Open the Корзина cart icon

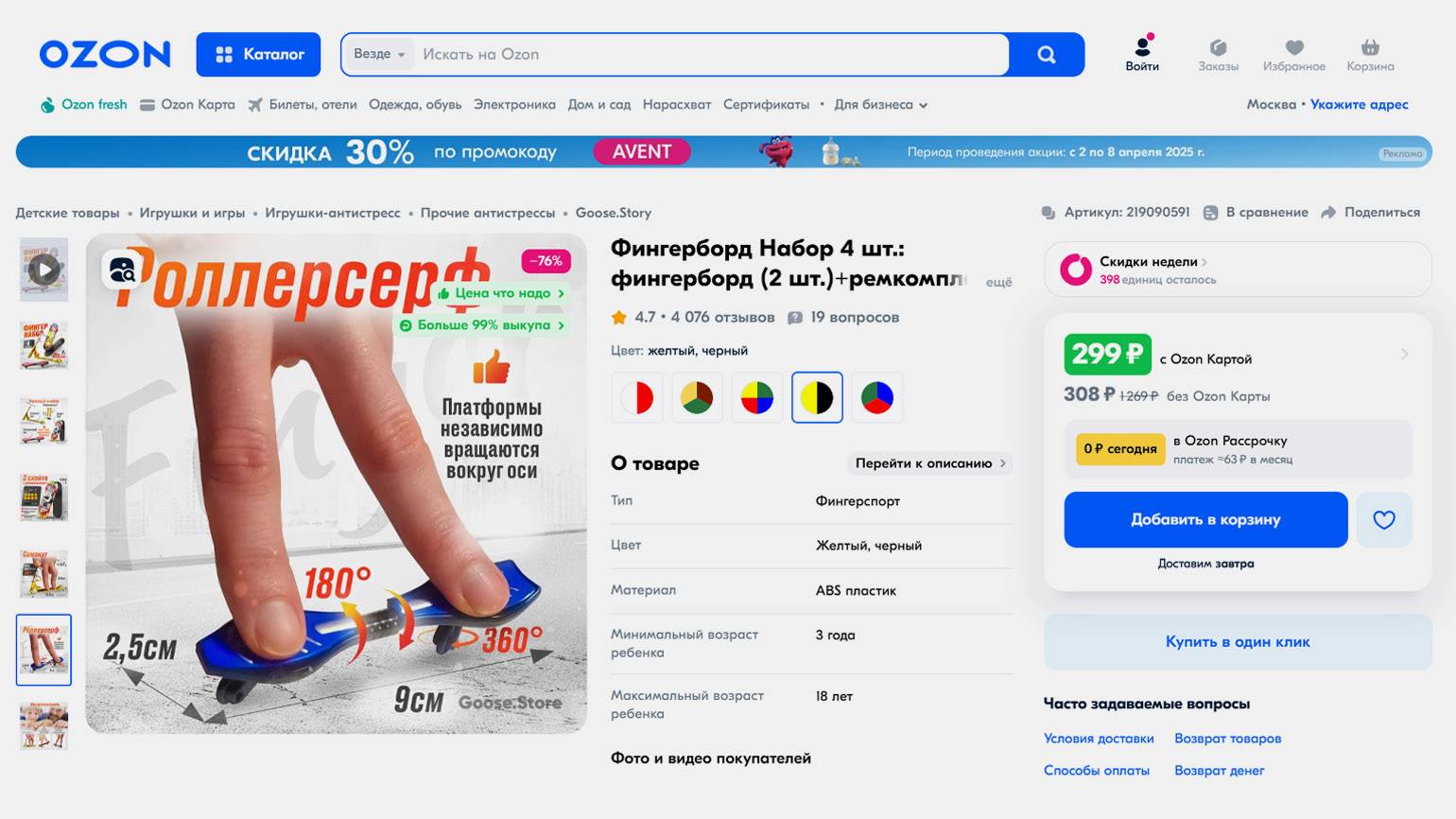pyautogui.click(x=1370, y=47)
